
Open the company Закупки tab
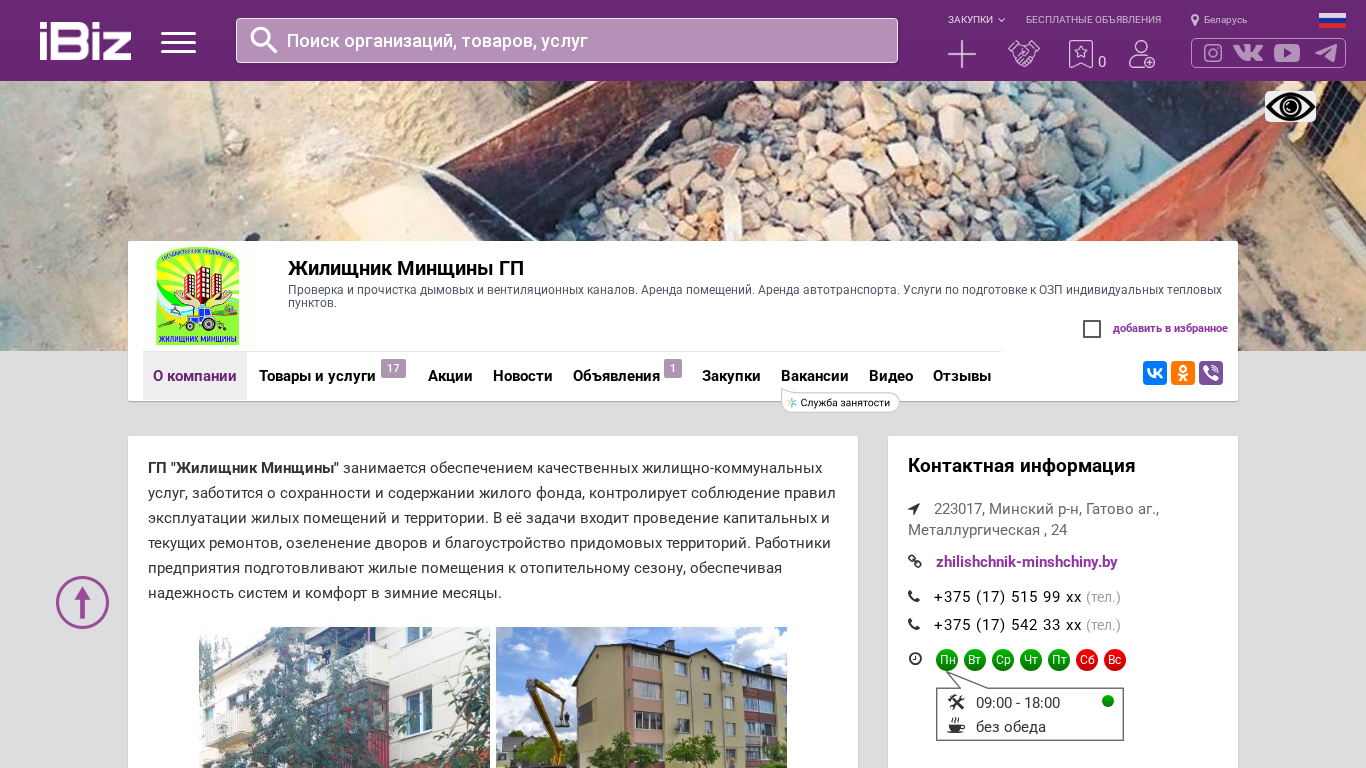pos(731,376)
